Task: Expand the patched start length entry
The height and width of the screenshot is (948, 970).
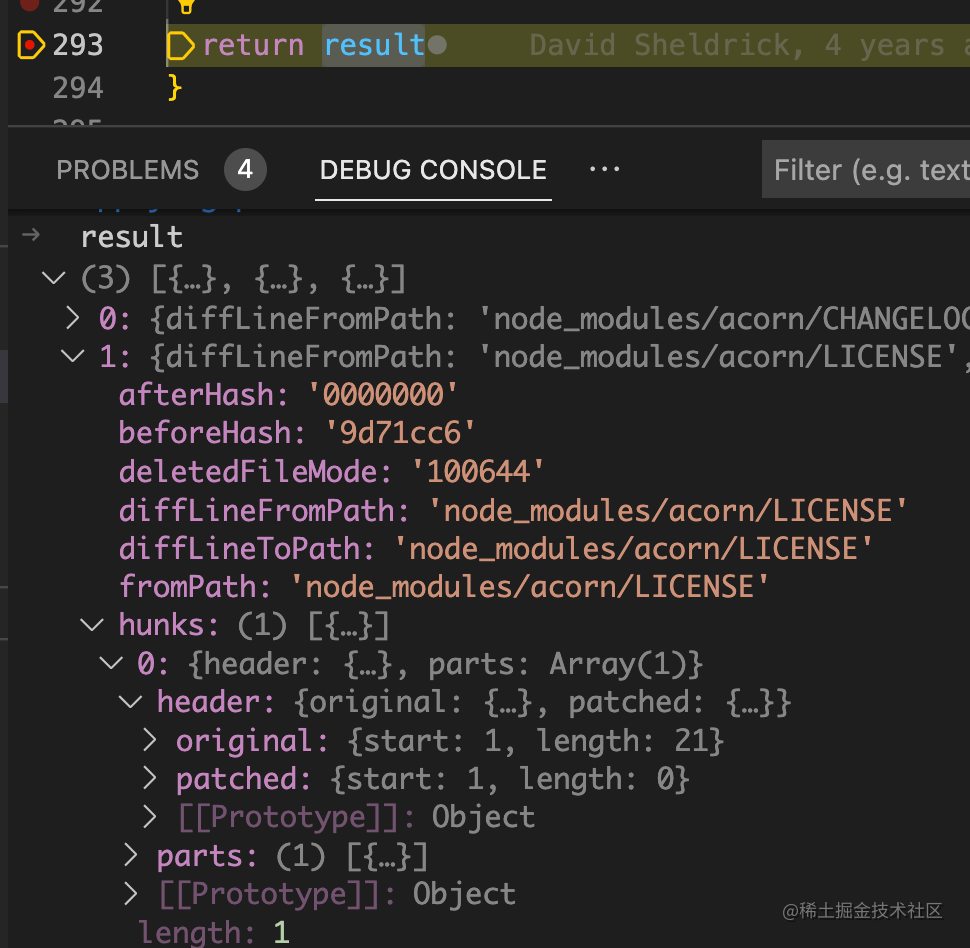Action: (149, 778)
